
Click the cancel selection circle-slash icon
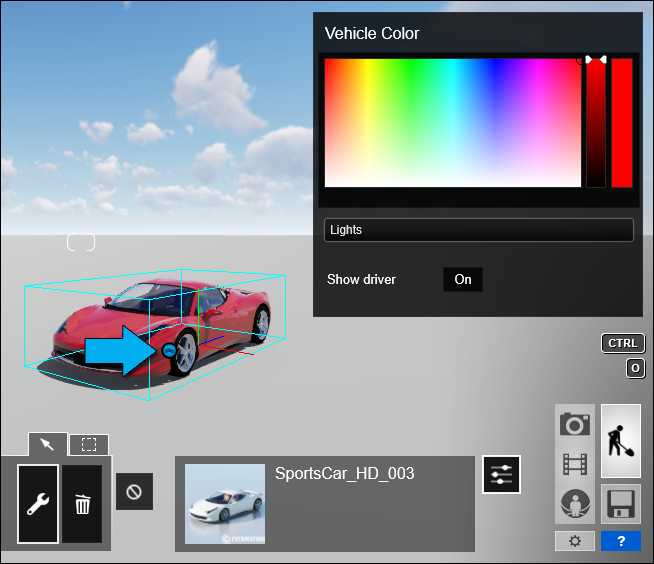pos(134,491)
